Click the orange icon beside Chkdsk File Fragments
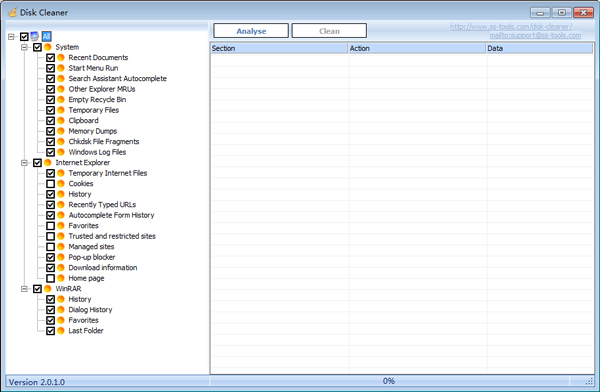 pos(60,142)
